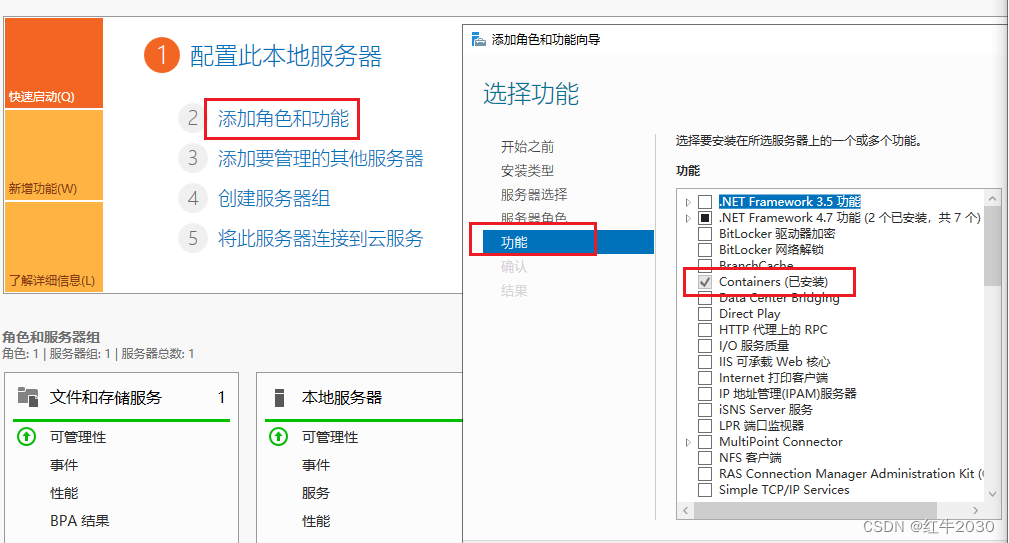Tick the Direct Play feature checkbox

pyautogui.click(x=705, y=314)
